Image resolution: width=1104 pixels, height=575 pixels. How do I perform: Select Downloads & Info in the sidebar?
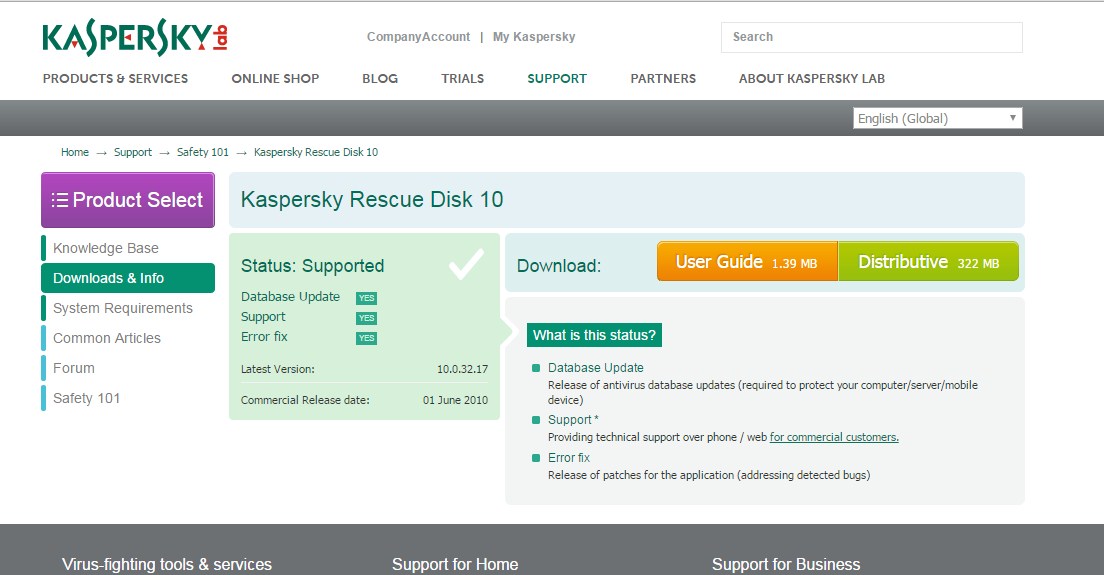tap(128, 278)
